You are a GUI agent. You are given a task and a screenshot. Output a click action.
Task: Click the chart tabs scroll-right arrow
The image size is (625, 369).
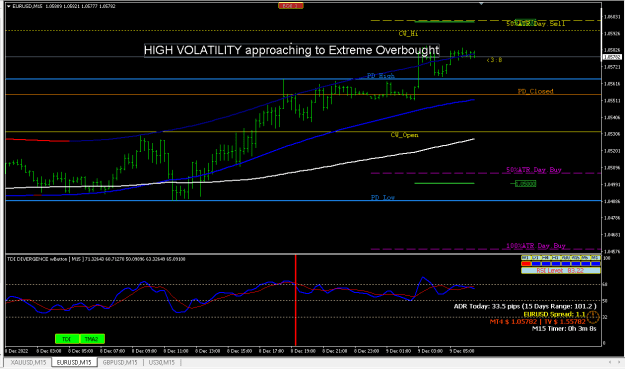(x=620, y=362)
